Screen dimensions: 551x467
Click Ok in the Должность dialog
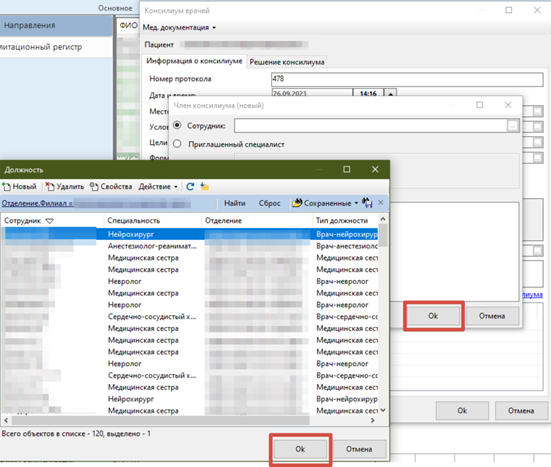coord(300,449)
